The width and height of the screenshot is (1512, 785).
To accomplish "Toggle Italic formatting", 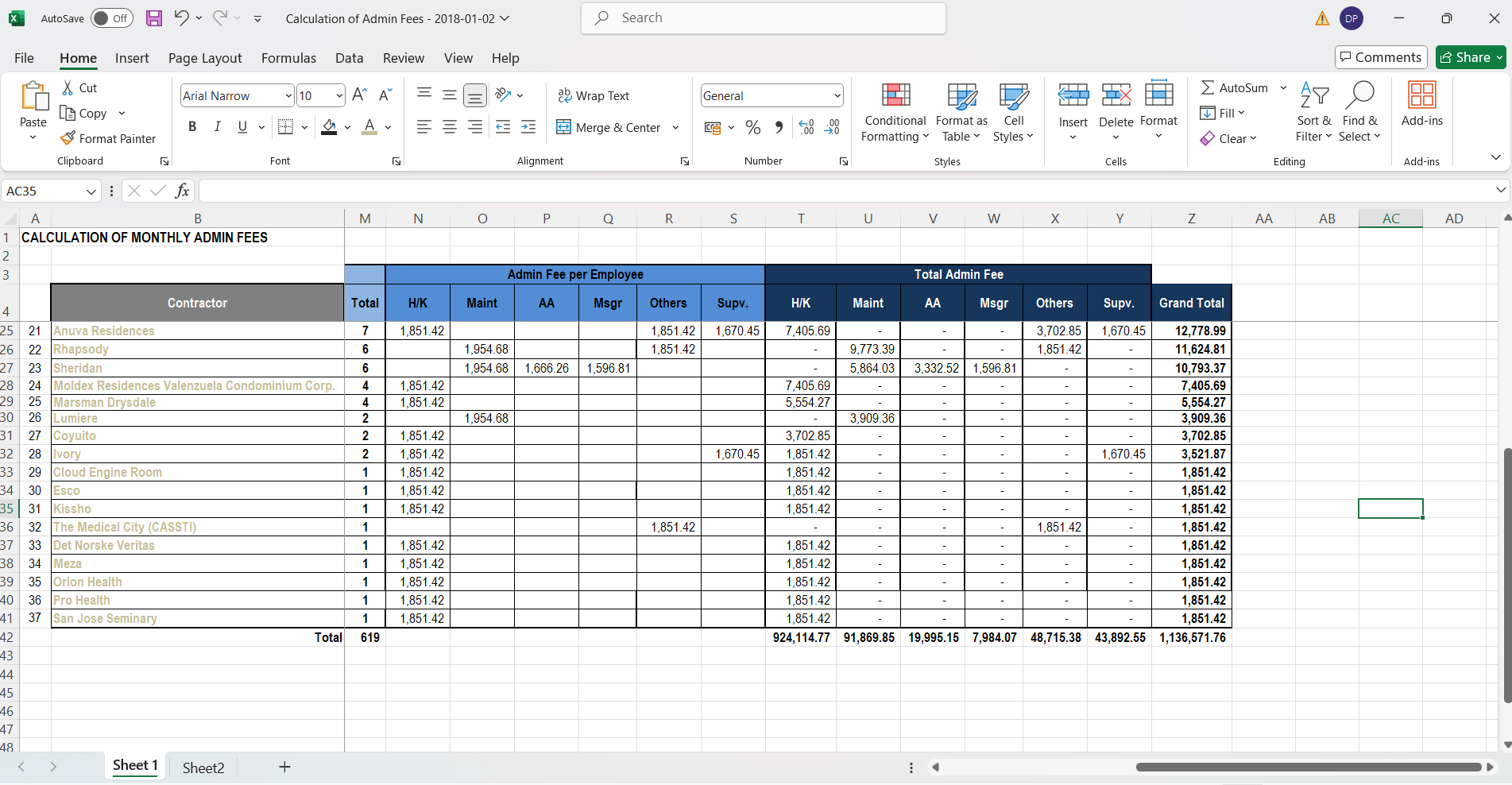I will (x=217, y=127).
